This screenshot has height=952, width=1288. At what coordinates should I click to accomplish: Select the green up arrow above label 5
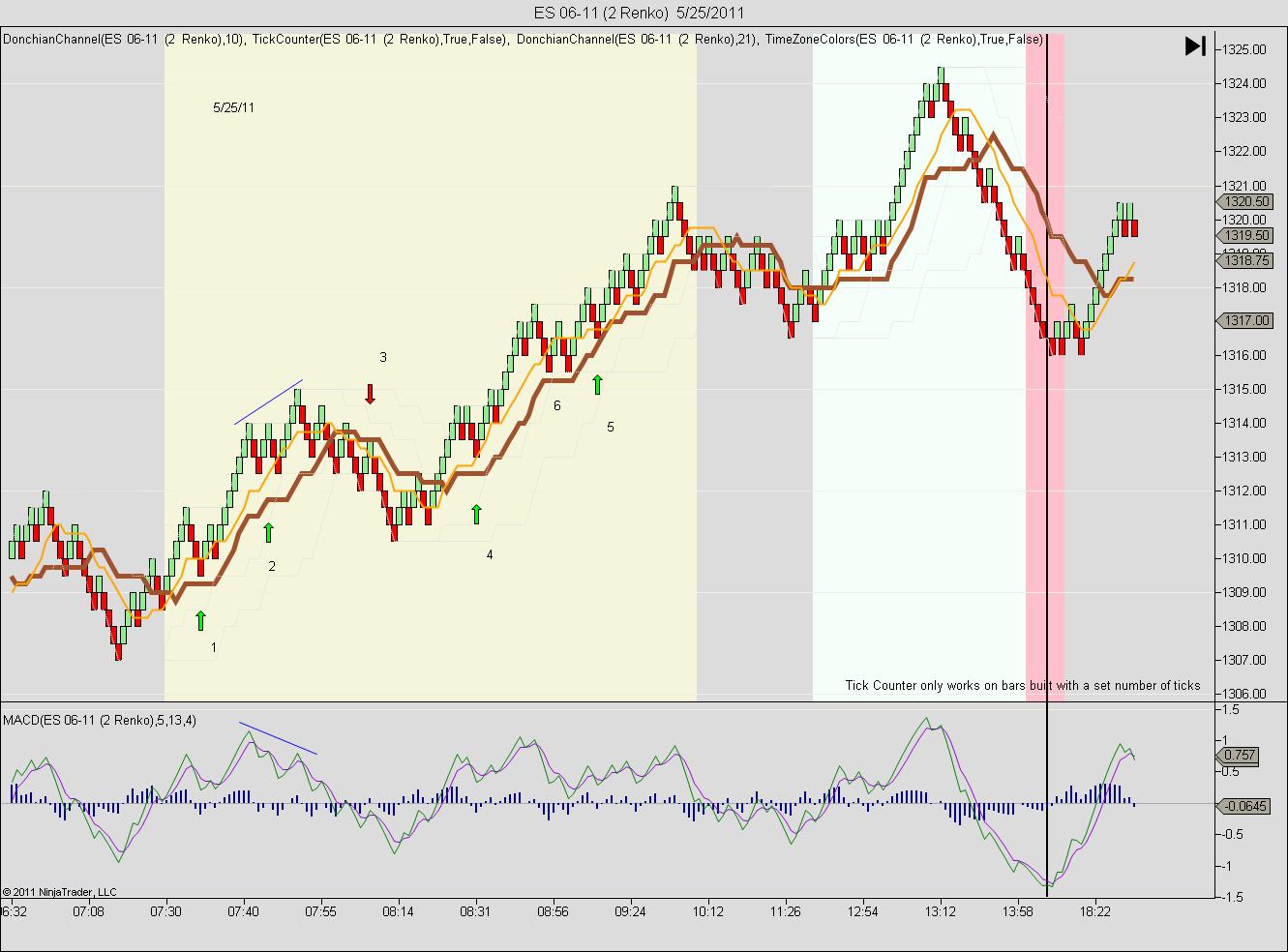click(597, 384)
